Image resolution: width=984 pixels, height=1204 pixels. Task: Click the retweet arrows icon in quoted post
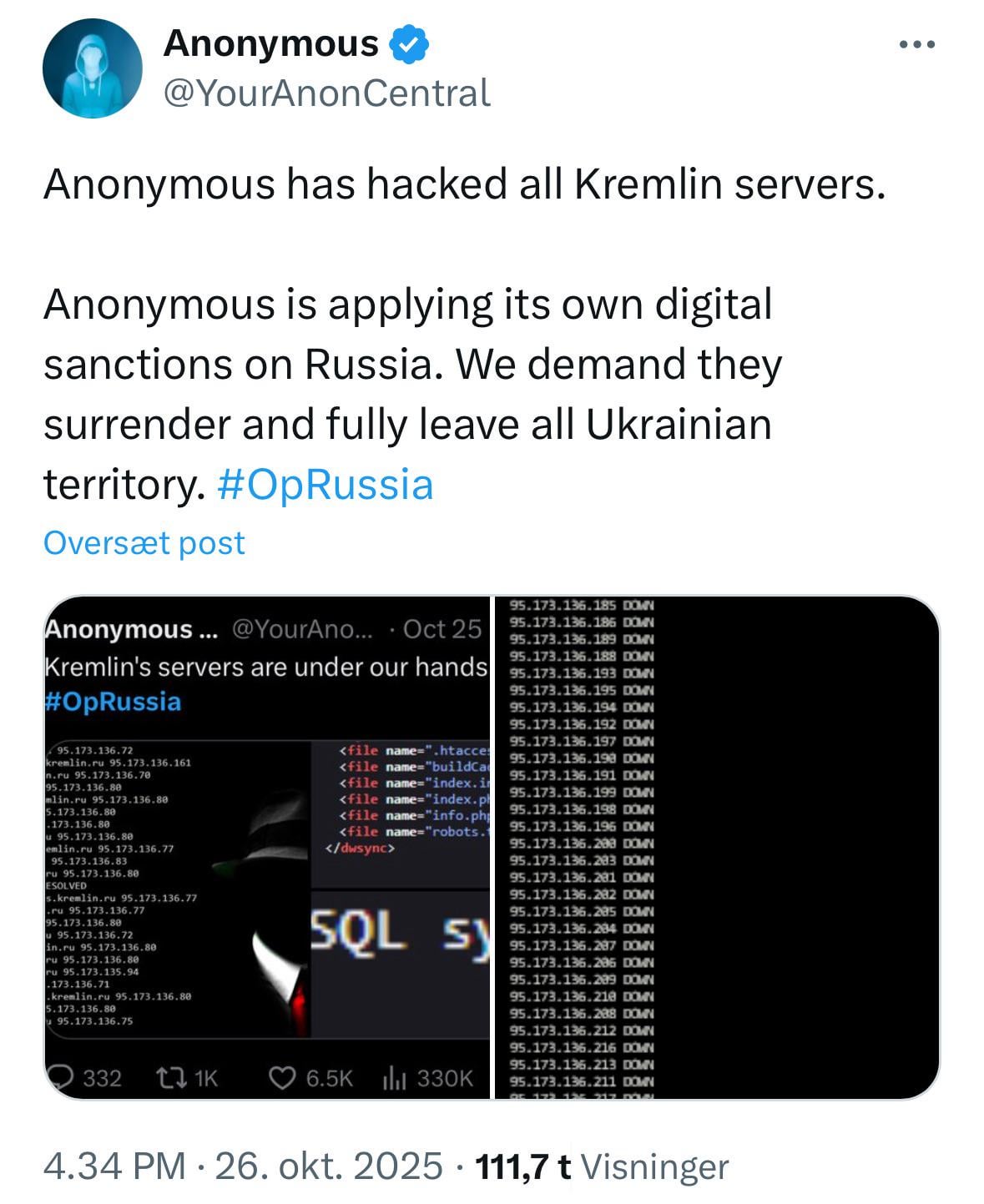pyautogui.click(x=171, y=1078)
